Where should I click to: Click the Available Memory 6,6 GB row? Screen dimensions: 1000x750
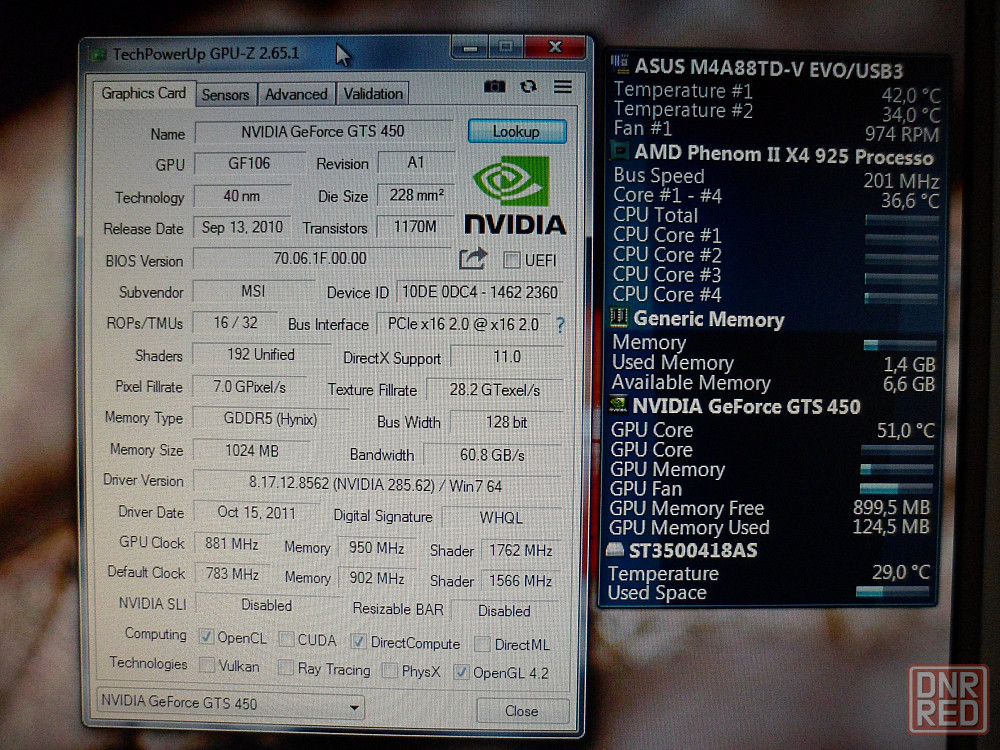[x=773, y=383]
